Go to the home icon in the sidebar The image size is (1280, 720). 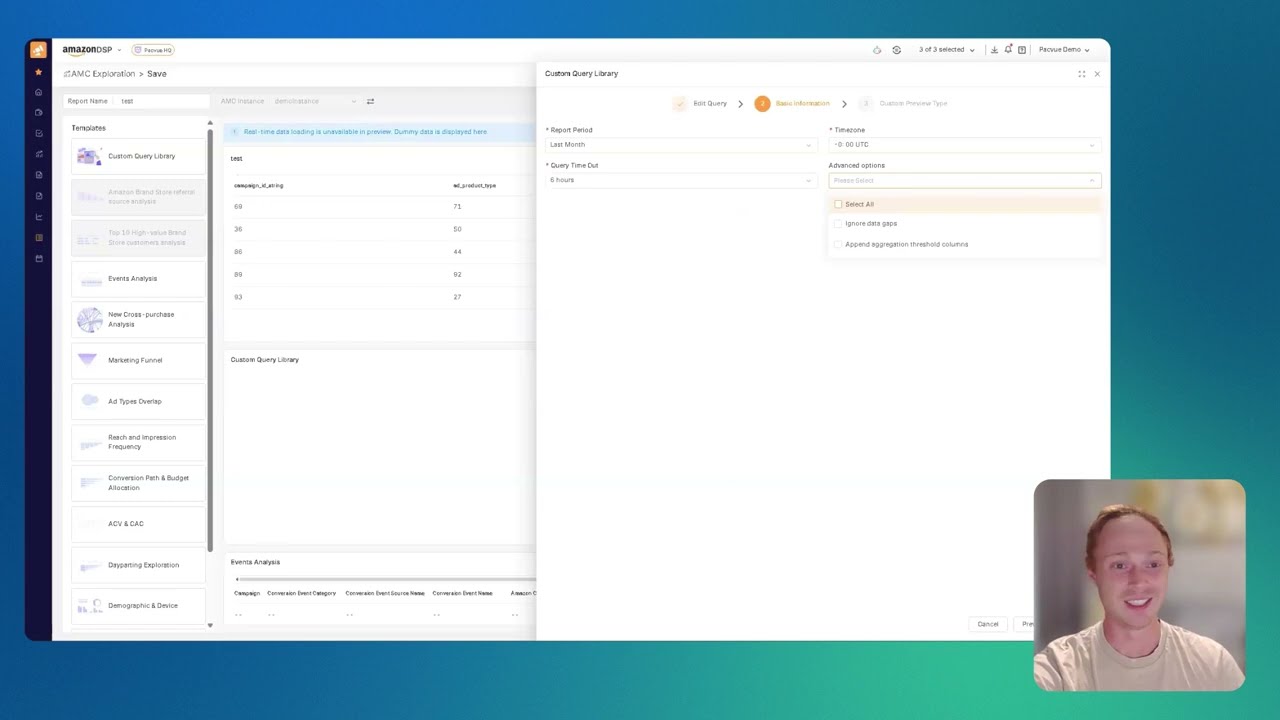tap(38, 92)
